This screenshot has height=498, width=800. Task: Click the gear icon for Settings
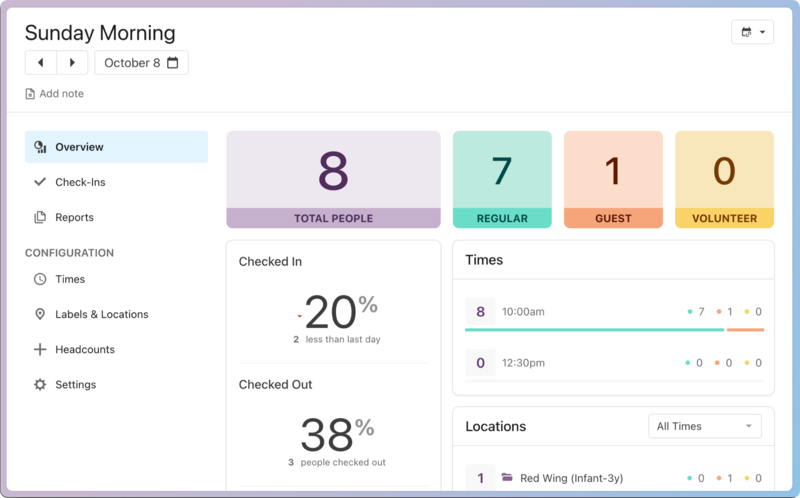coord(40,384)
